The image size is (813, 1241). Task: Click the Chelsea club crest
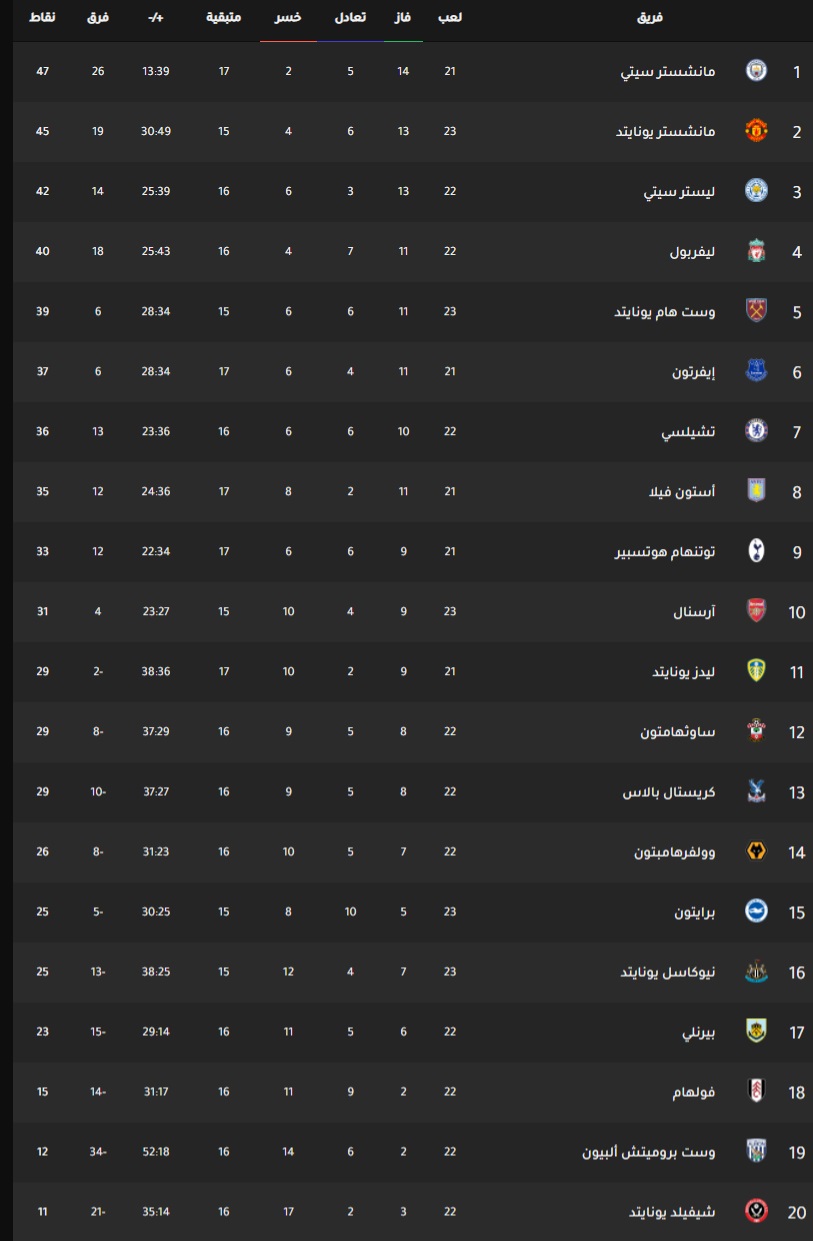tap(757, 431)
